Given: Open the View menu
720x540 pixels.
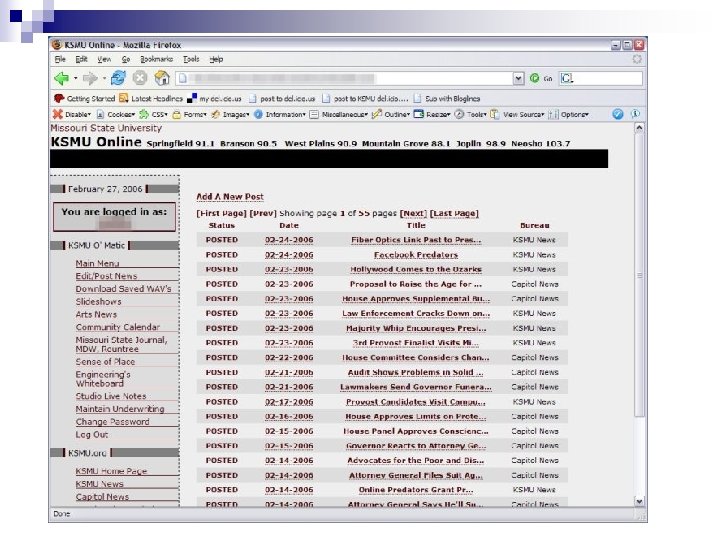Looking at the screenshot, I should pos(104,59).
